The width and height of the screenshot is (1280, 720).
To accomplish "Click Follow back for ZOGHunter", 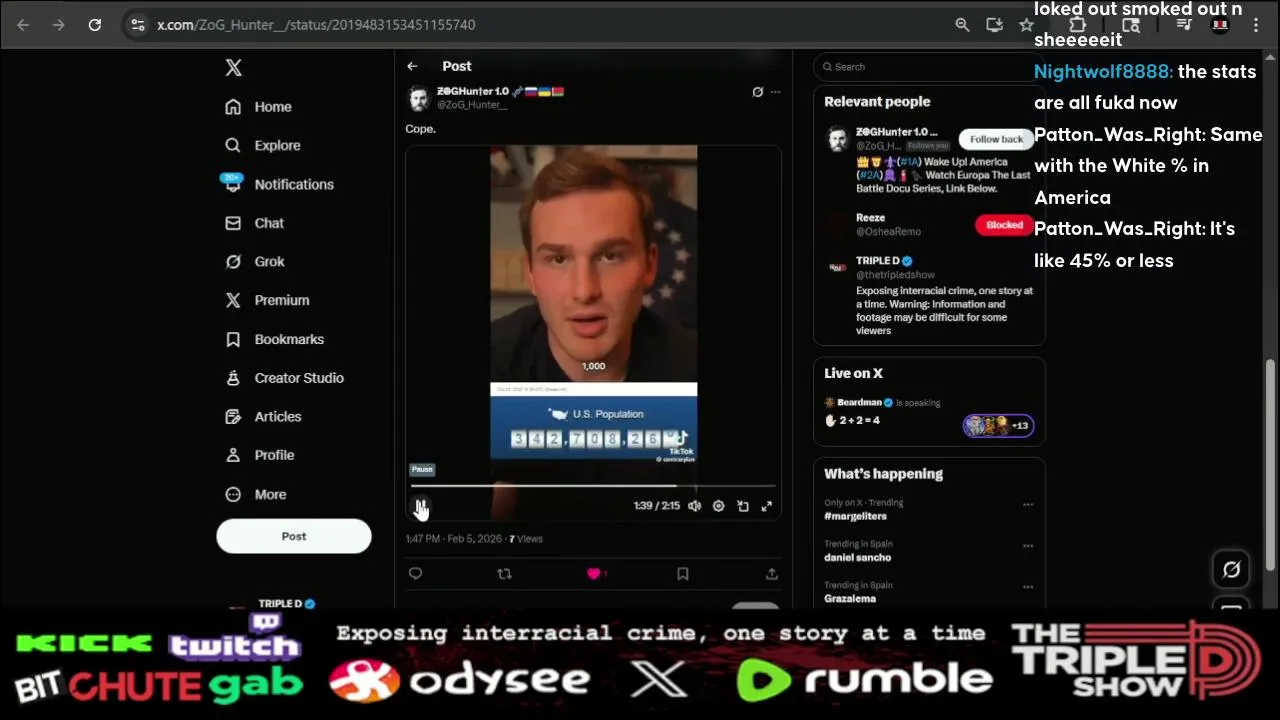I will click(996, 139).
